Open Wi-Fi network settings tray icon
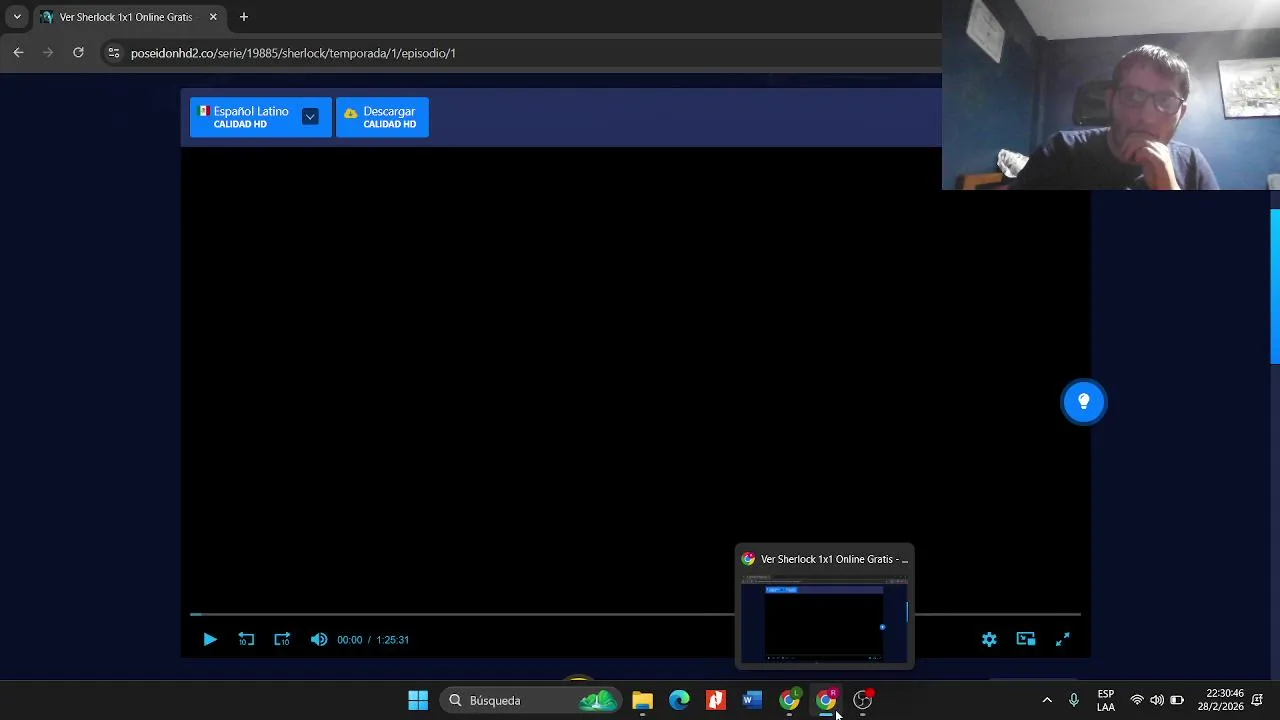 point(1137,700)
